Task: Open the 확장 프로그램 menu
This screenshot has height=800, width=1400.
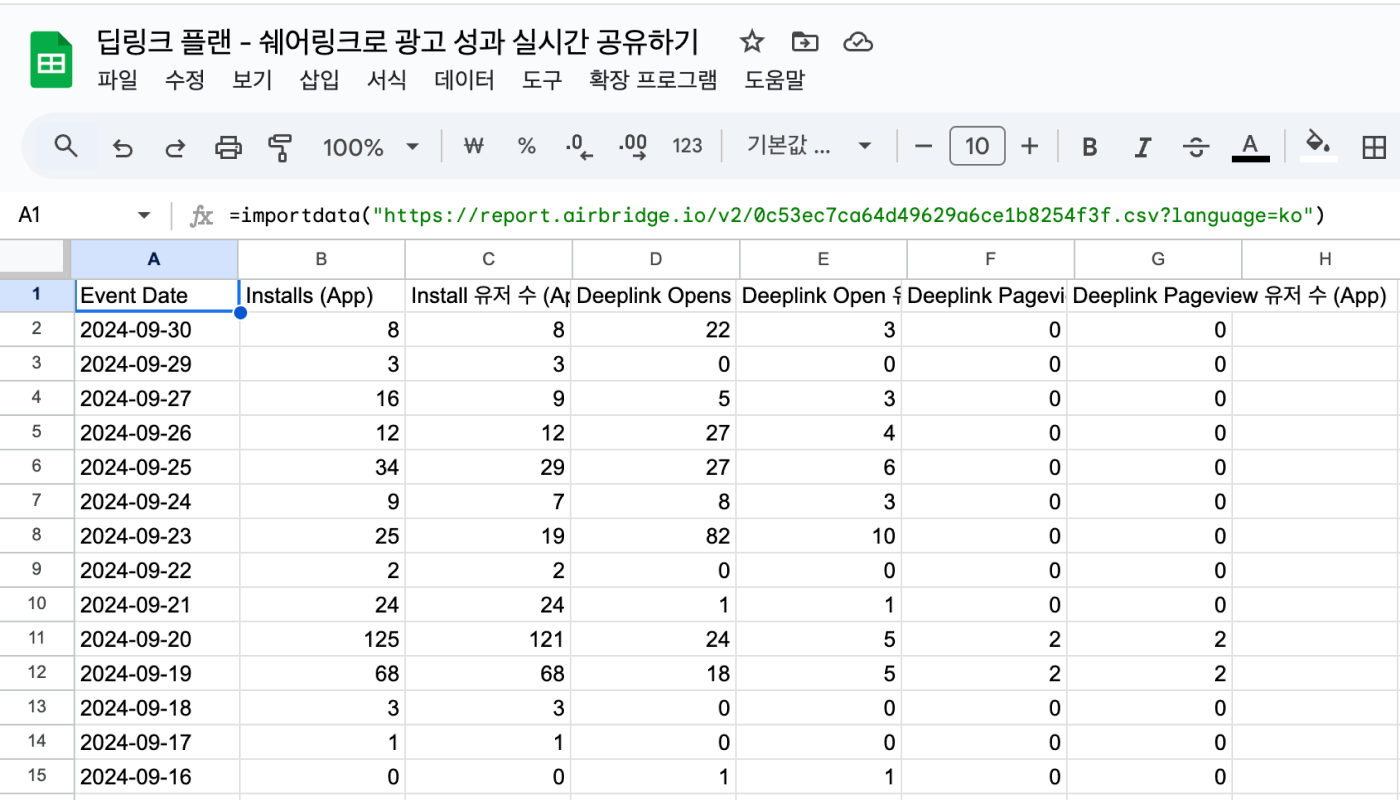Action: click(653, 80)
